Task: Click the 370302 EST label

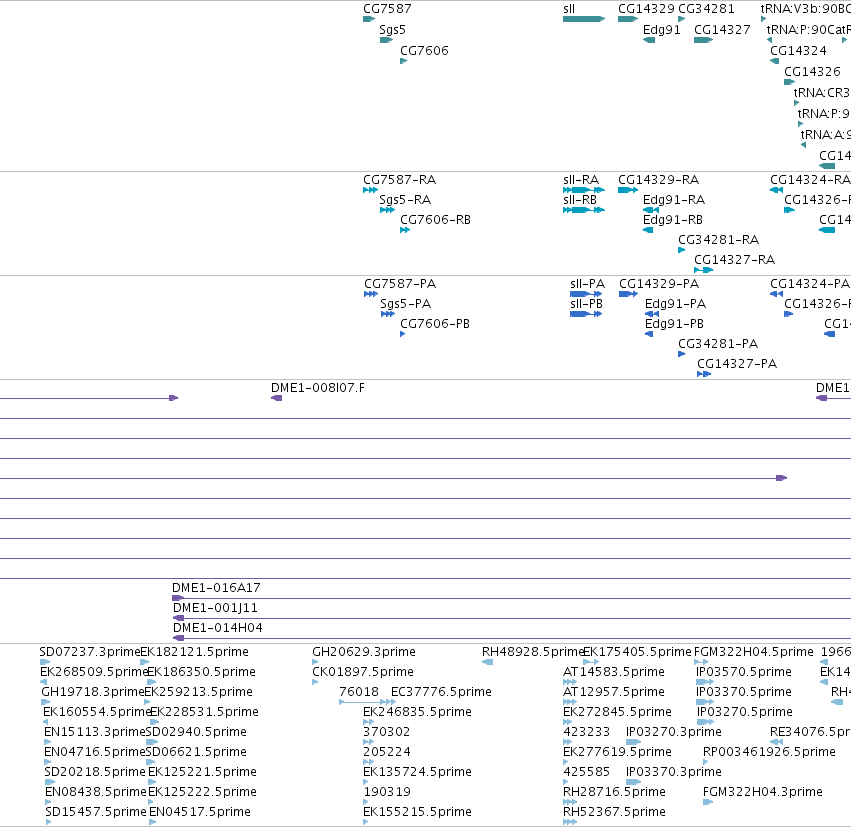Action: [386, 732]
